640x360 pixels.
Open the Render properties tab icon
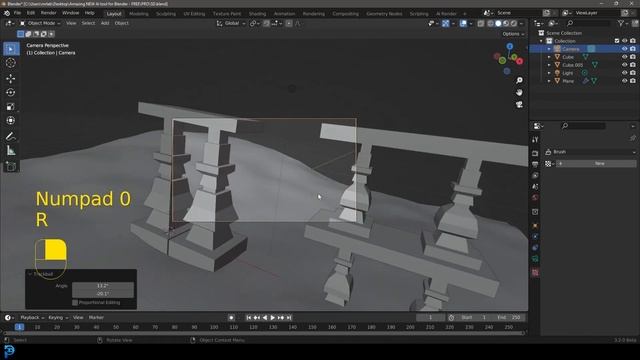coord(535,153)
